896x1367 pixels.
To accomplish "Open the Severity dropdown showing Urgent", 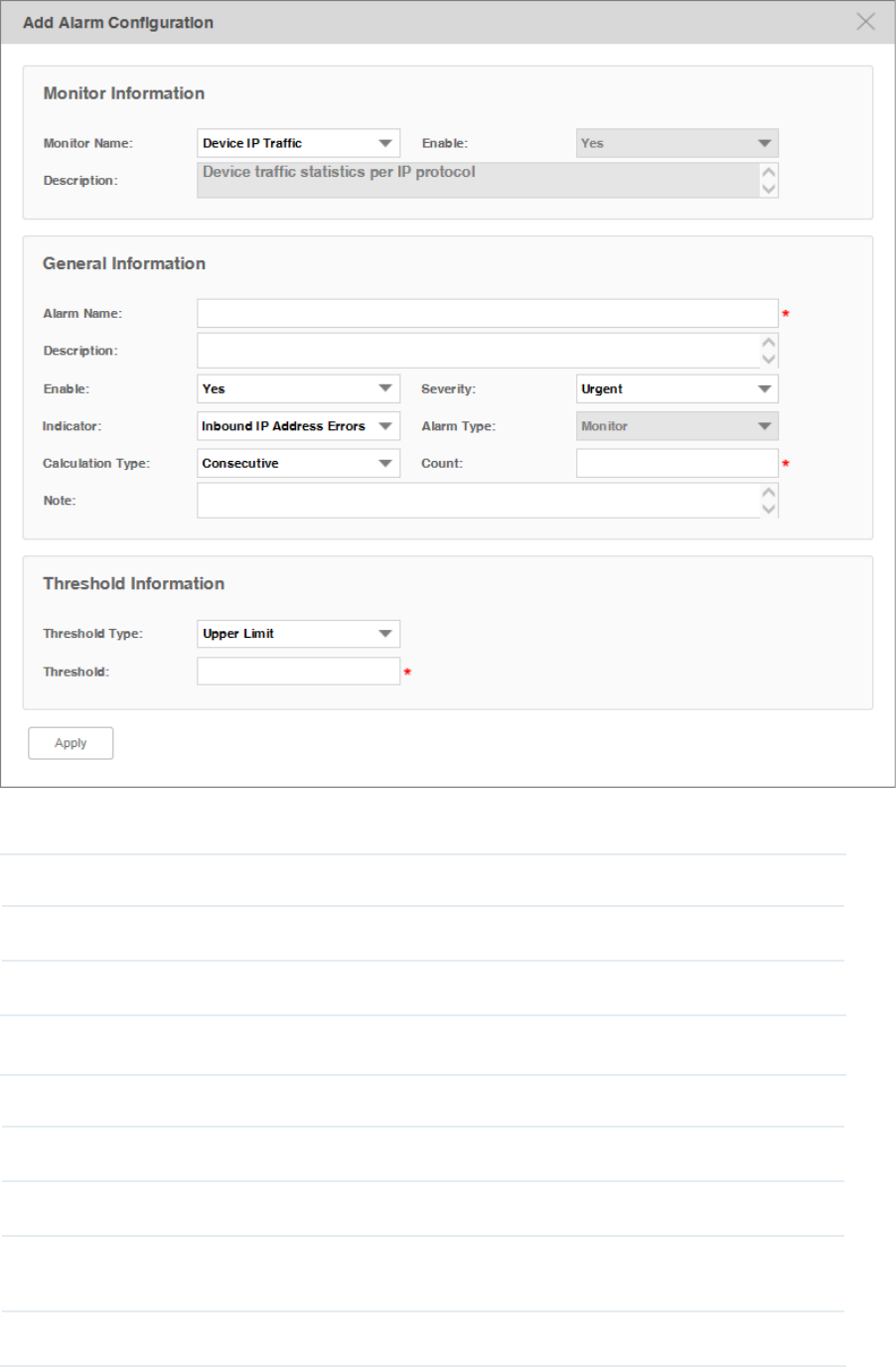I will pyautogui.click(x=676, y=388).
